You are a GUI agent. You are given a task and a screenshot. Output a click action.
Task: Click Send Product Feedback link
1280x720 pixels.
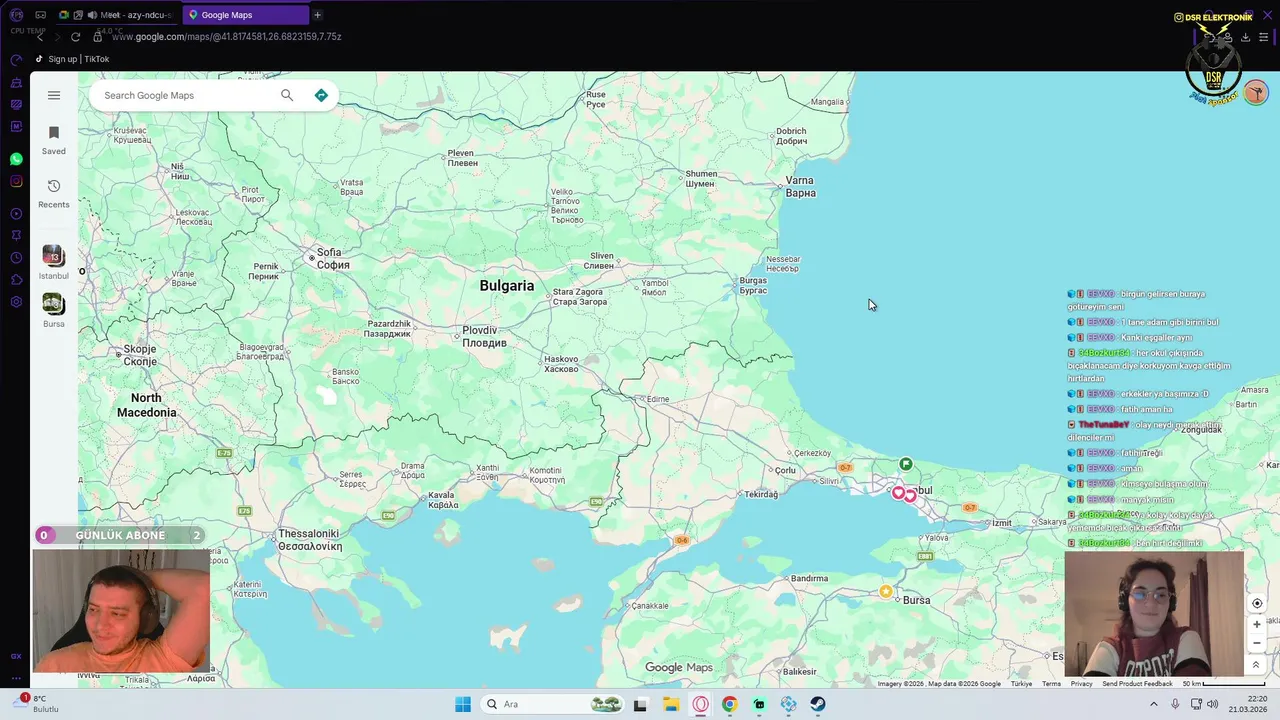1137,684
